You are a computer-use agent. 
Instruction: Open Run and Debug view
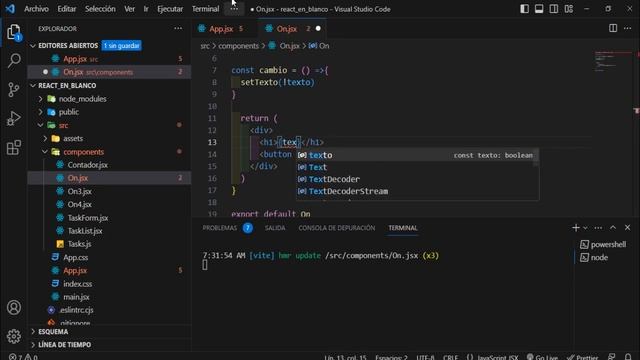[14, 118]
